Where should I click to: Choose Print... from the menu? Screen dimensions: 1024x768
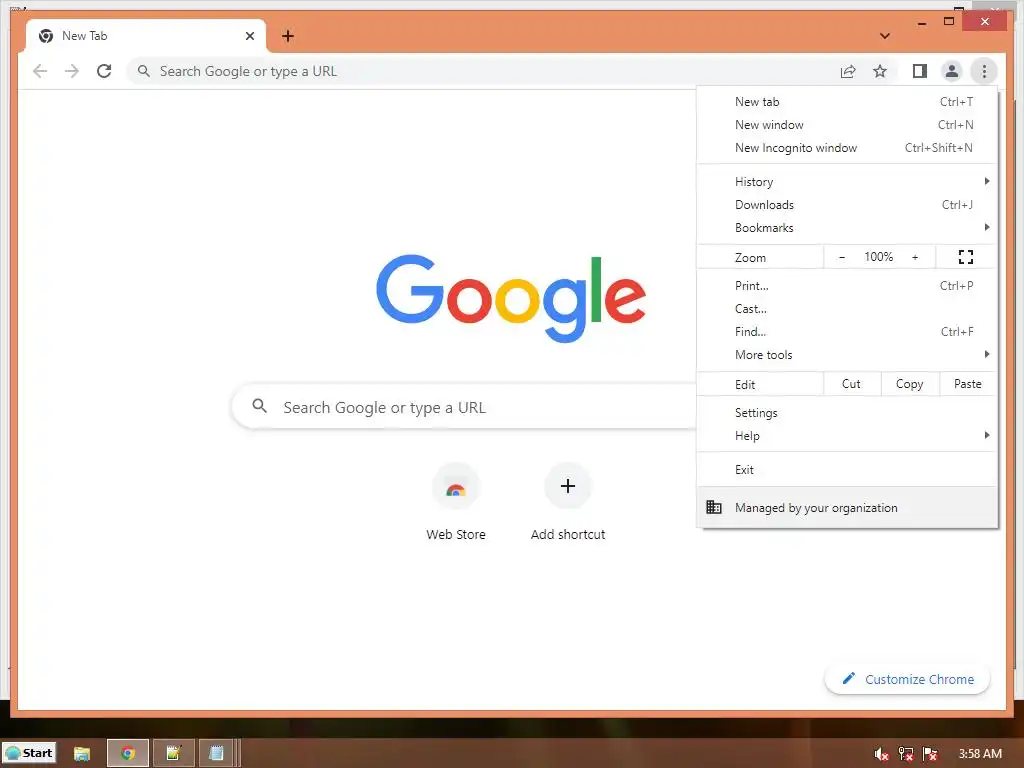tap(847, 285)
